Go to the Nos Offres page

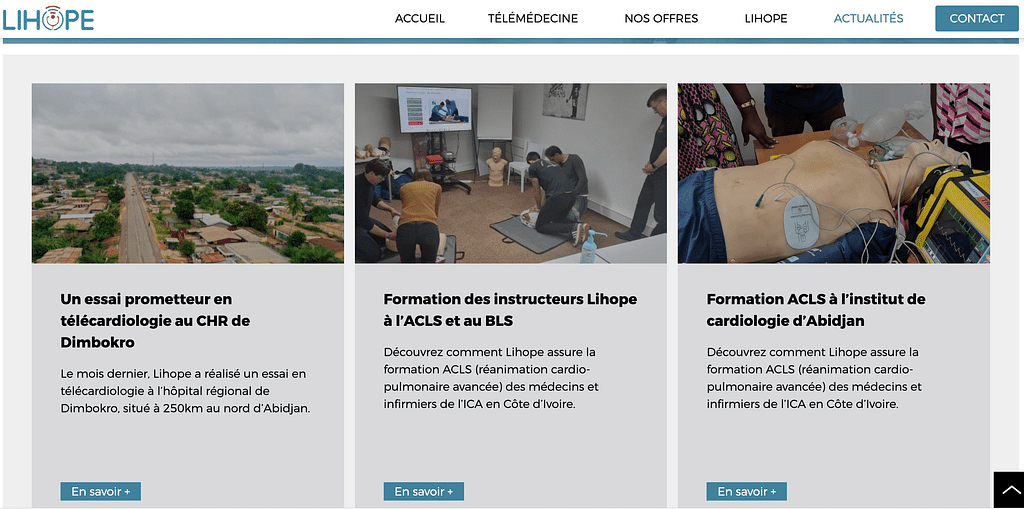point(661,18)
